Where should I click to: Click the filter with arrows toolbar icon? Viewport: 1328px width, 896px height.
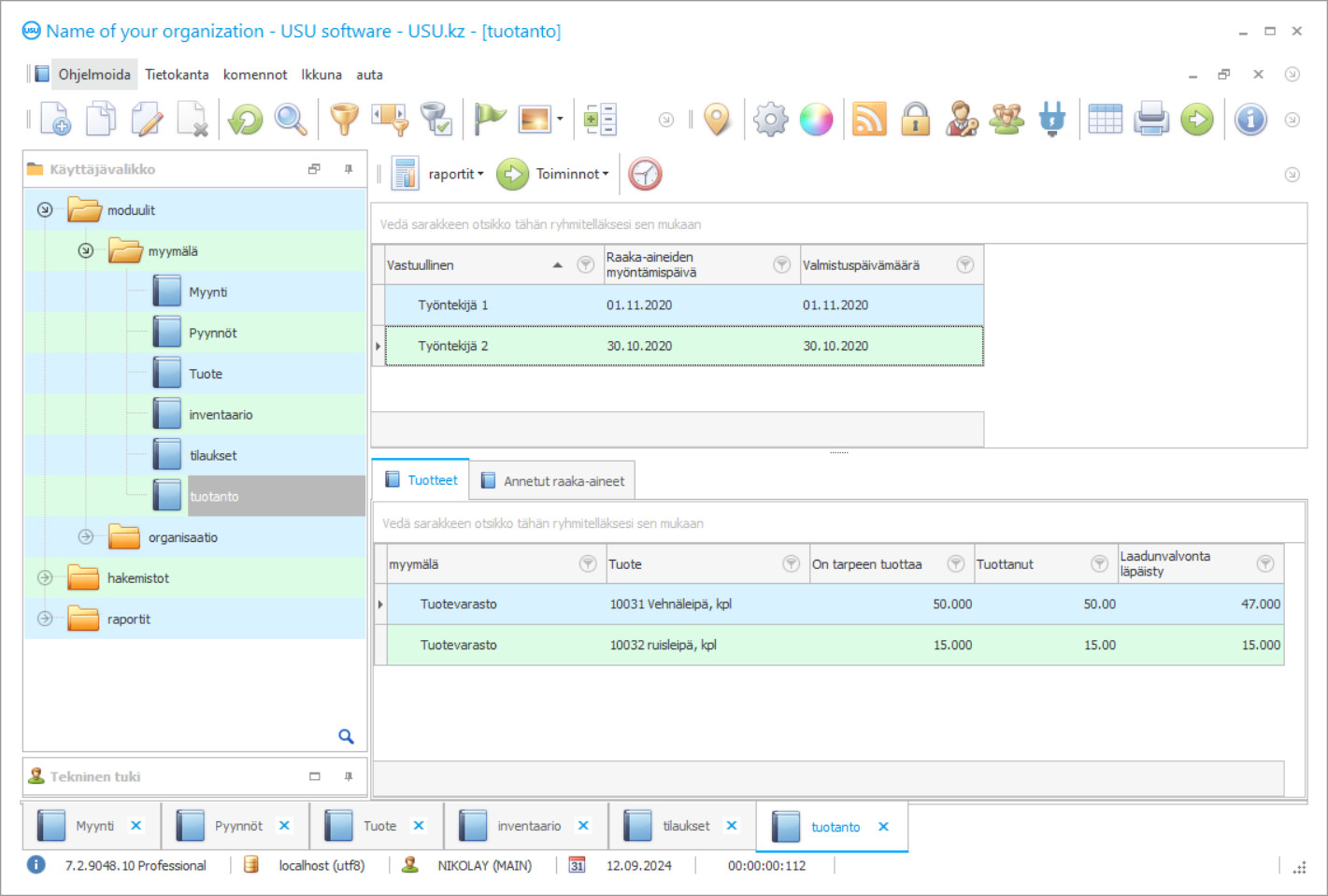click(391, 120)
